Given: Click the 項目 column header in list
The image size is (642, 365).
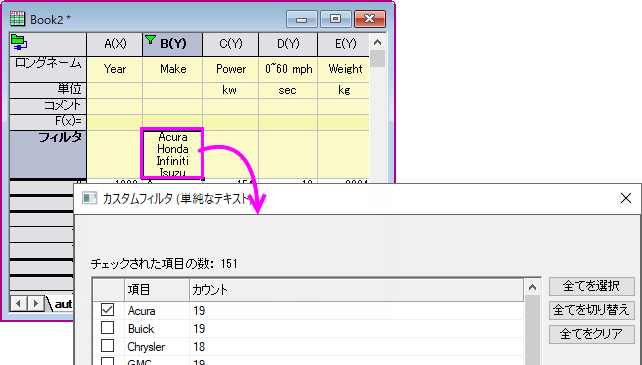Looking at the screenshot, I should click(157, 290).
